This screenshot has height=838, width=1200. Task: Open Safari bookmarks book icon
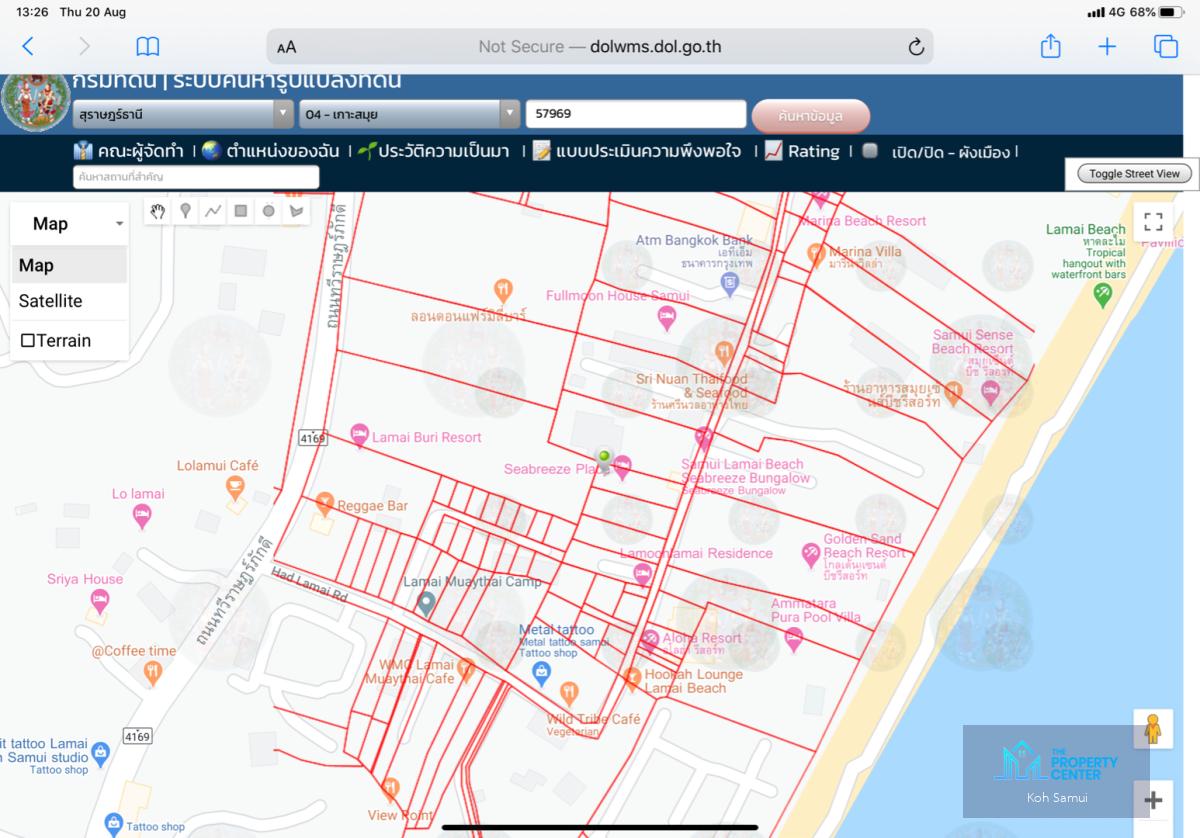pos(148,46)
